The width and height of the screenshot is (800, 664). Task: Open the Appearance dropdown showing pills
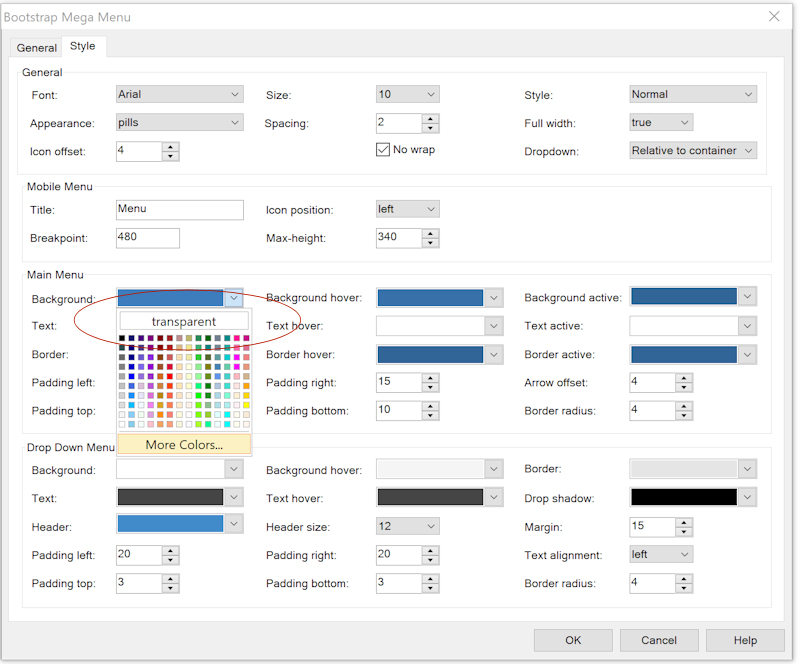(x=180, y=122)
